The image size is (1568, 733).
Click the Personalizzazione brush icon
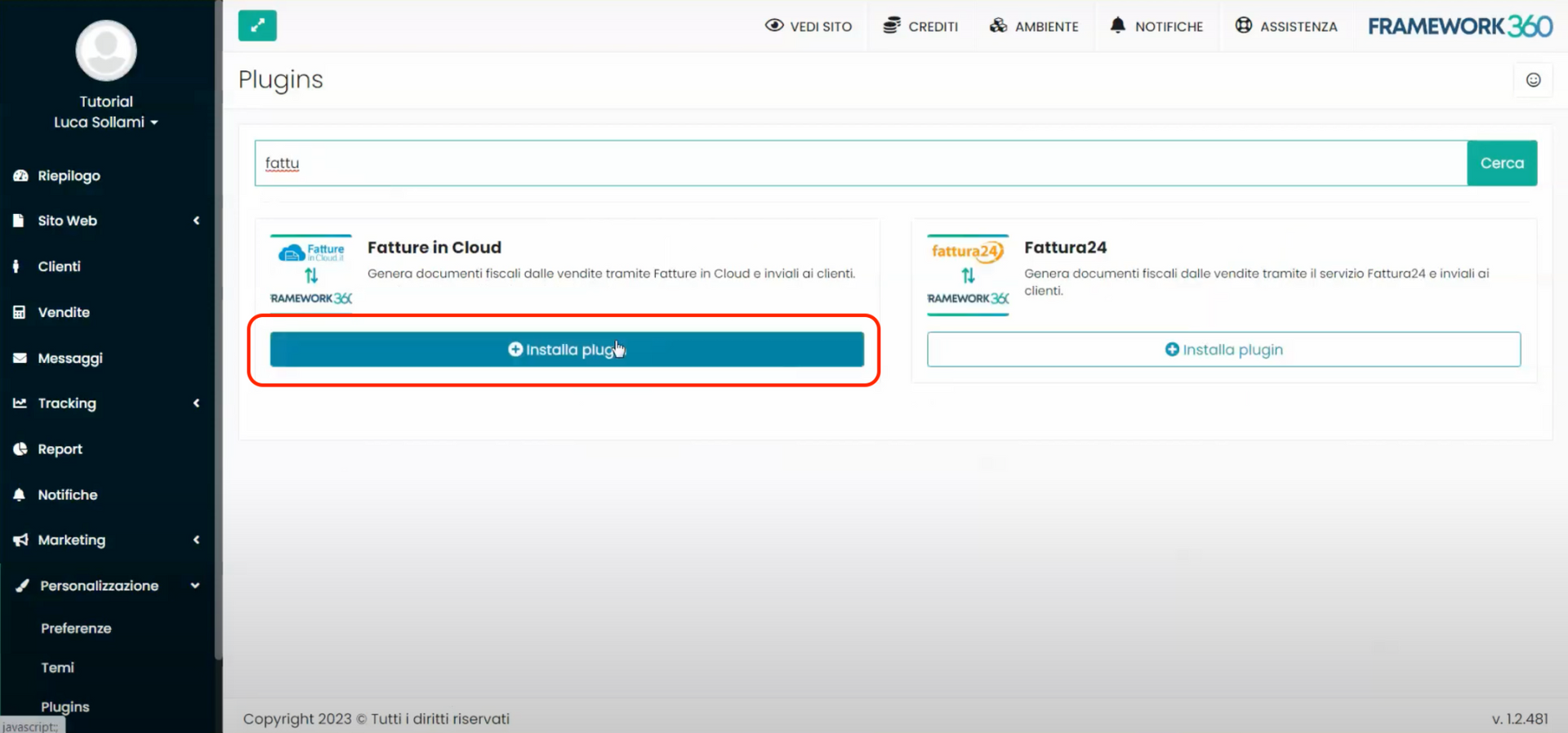coord(22,586)
